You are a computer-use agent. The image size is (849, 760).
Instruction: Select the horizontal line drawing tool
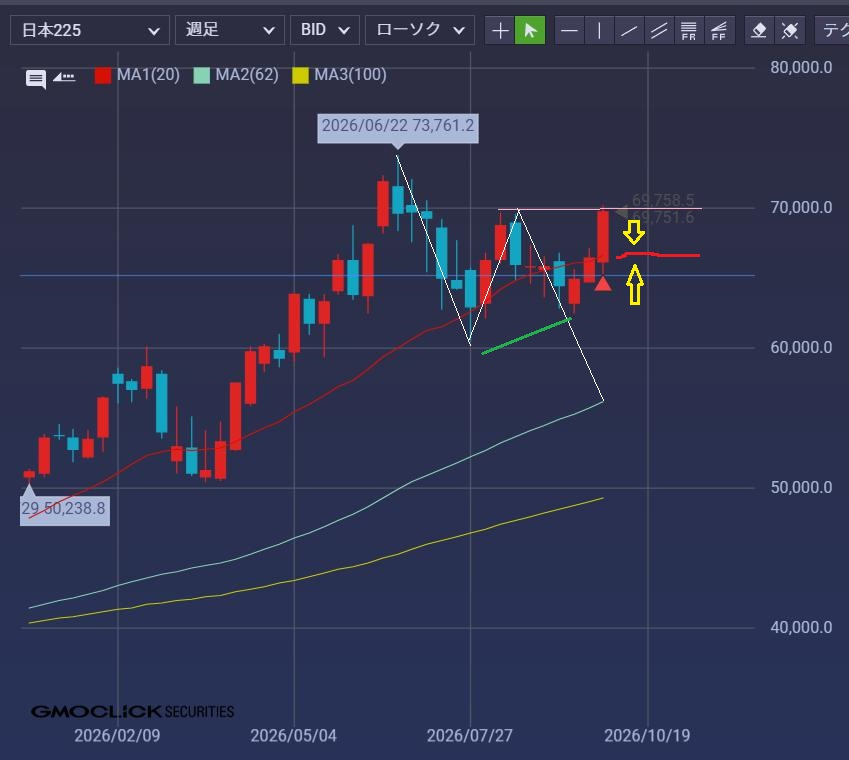point(569,30)
